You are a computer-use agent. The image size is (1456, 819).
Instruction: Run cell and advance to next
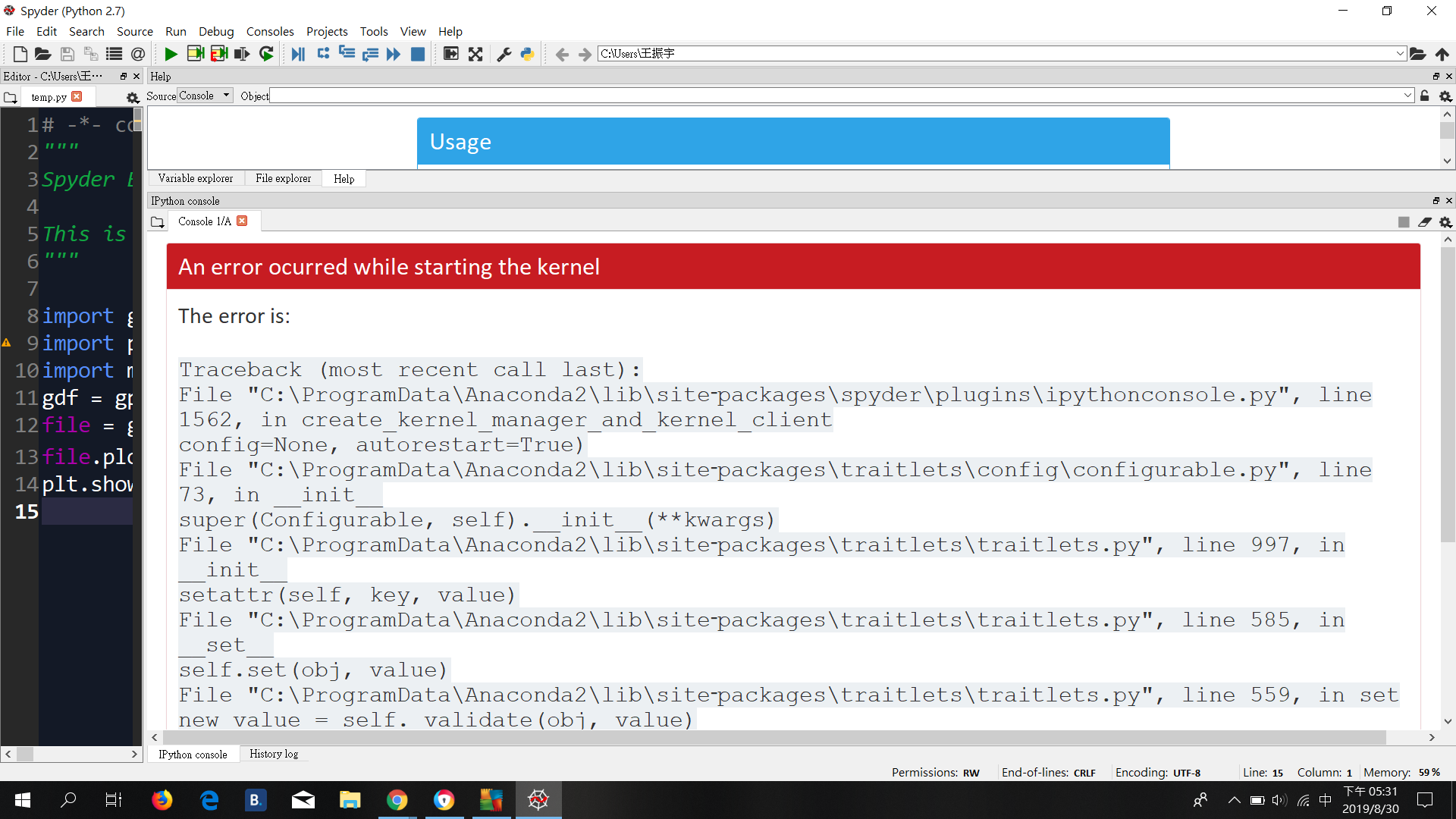click(x=218, y=54)
